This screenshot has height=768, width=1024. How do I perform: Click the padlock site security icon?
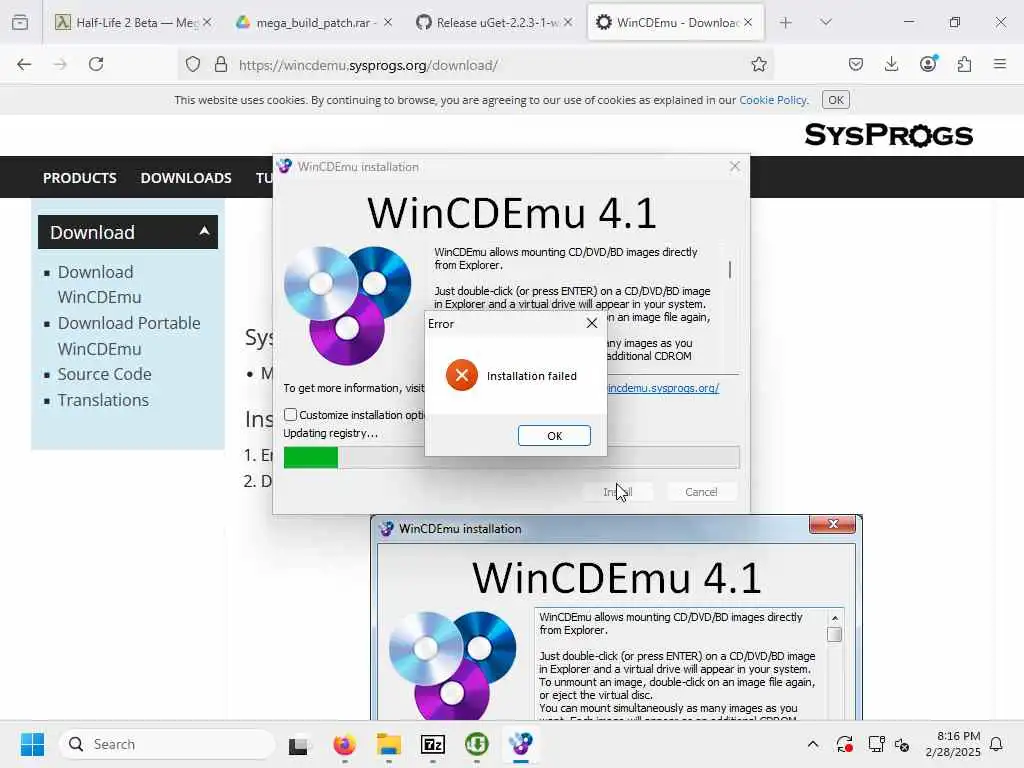click(221, 64)
